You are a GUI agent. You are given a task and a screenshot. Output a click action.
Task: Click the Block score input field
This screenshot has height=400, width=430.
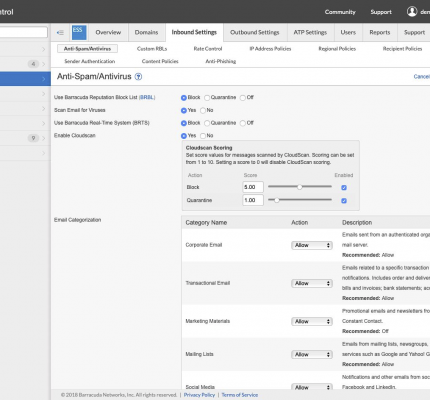pos(253,187)
